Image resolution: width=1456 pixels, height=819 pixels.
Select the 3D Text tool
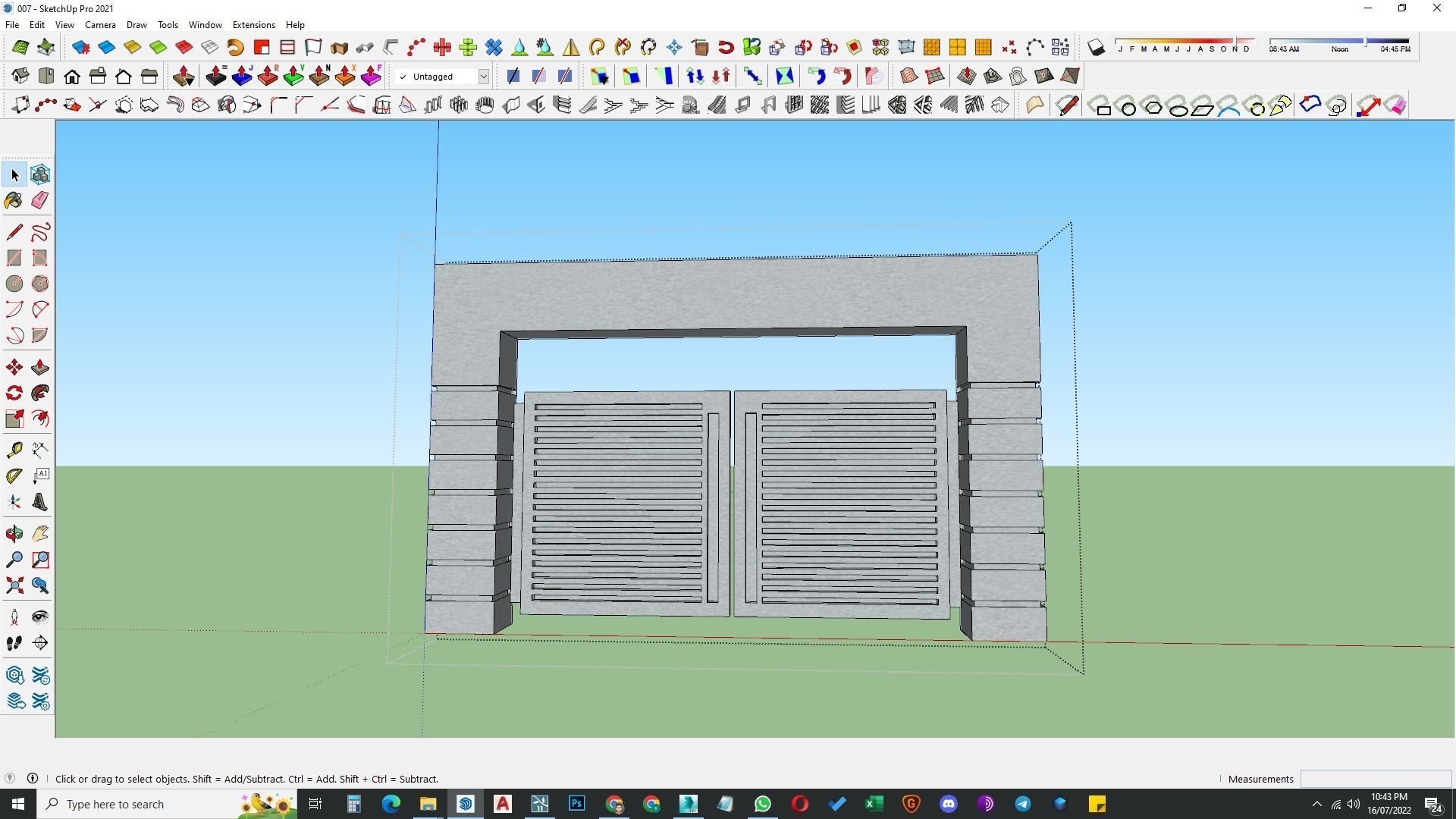(40, 502)
